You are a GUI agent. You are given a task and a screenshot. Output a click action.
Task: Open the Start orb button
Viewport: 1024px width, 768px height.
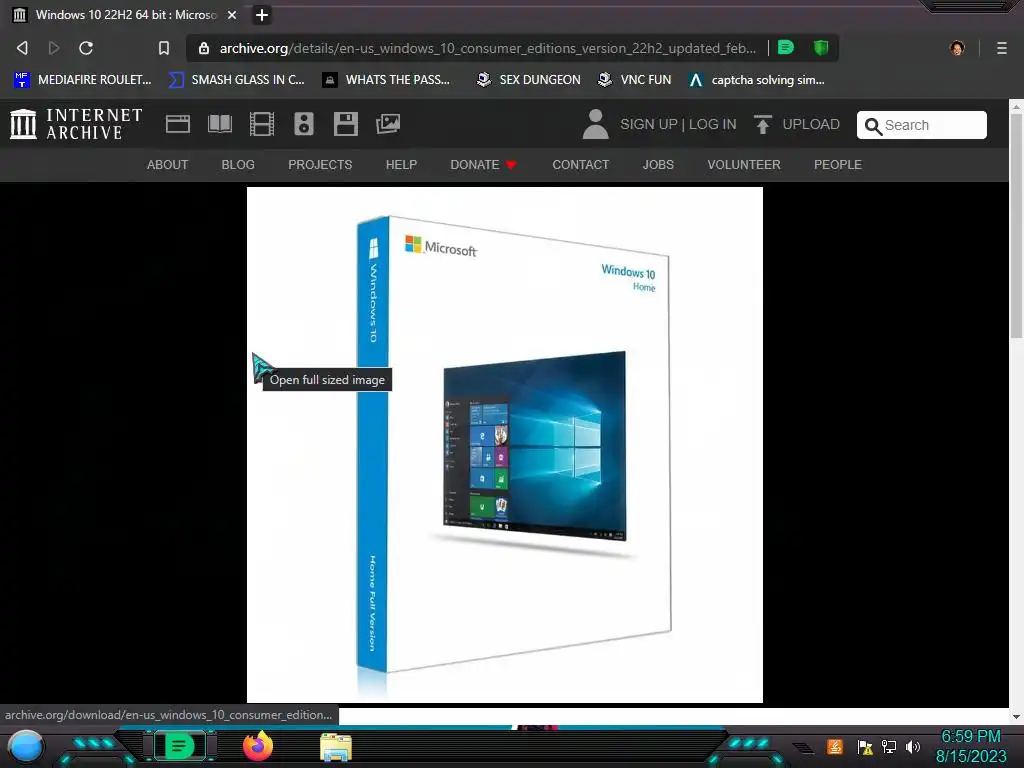coord(26,746)
